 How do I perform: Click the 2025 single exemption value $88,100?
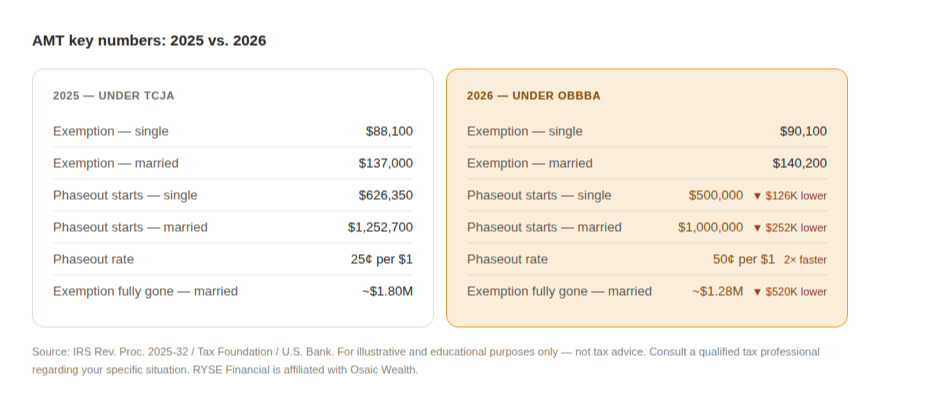point(389,131)
